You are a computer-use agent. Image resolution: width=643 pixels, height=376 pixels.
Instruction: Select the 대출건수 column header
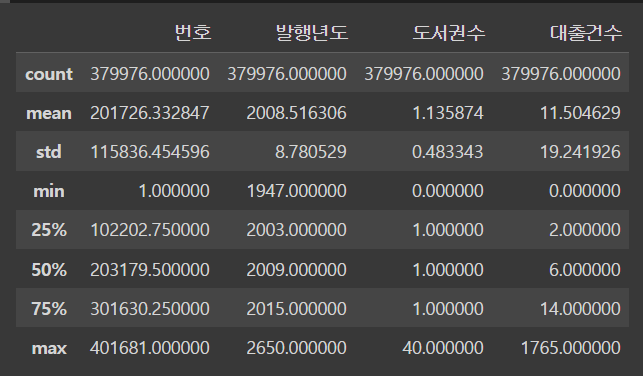click(586, 33)
